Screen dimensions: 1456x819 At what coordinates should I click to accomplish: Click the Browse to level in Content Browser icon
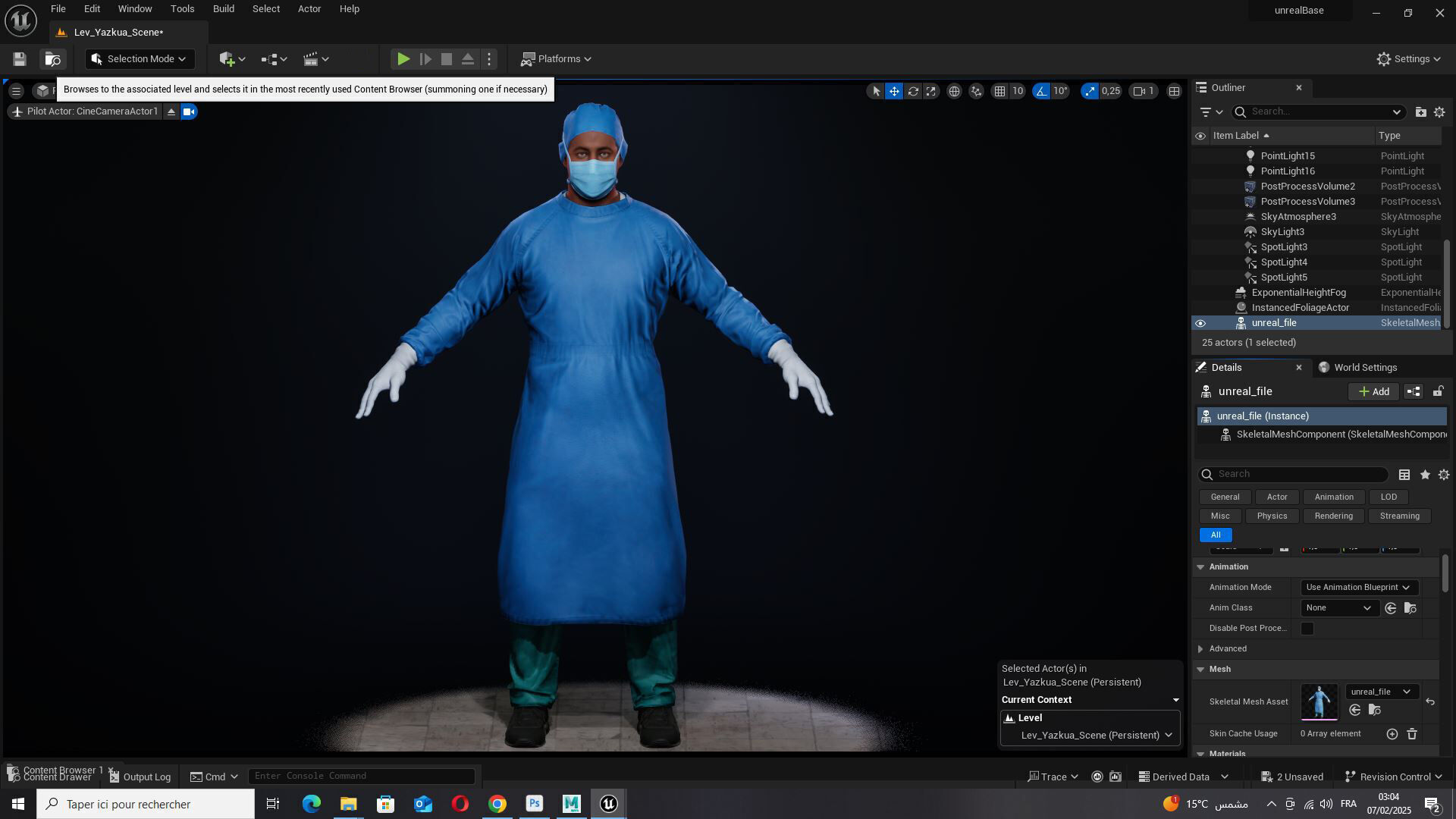coord(52,59)
